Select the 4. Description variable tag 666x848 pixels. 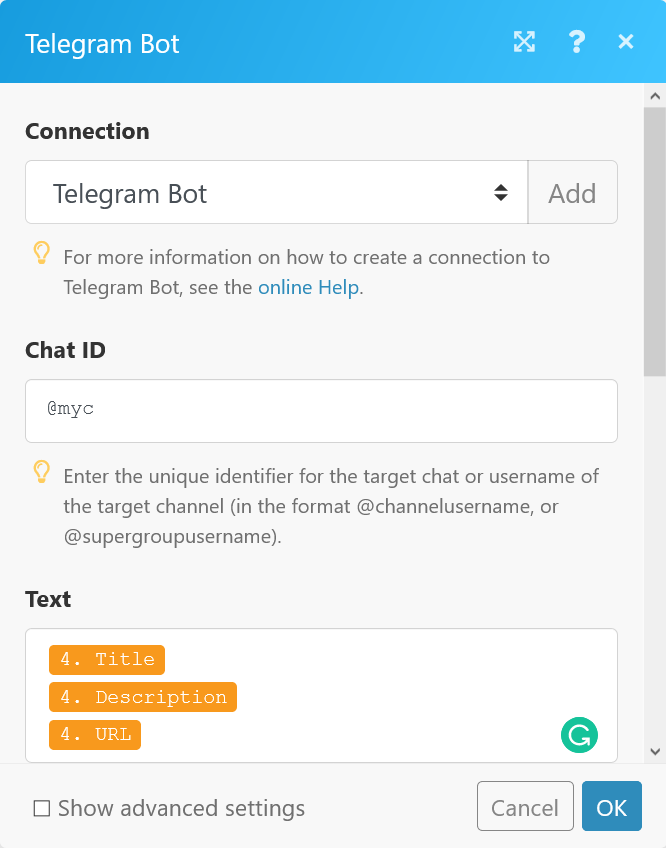(x=143, y=697)
